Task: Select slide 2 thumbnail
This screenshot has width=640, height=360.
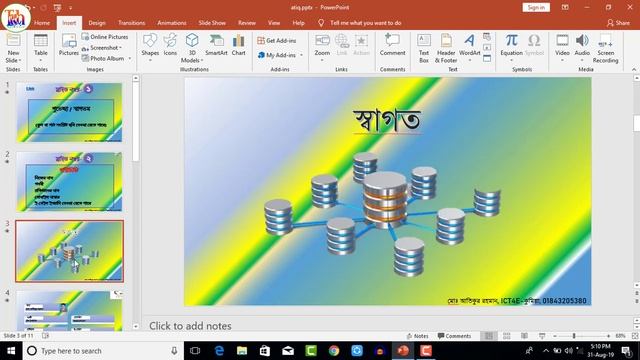Action: (x=69, y=182)
